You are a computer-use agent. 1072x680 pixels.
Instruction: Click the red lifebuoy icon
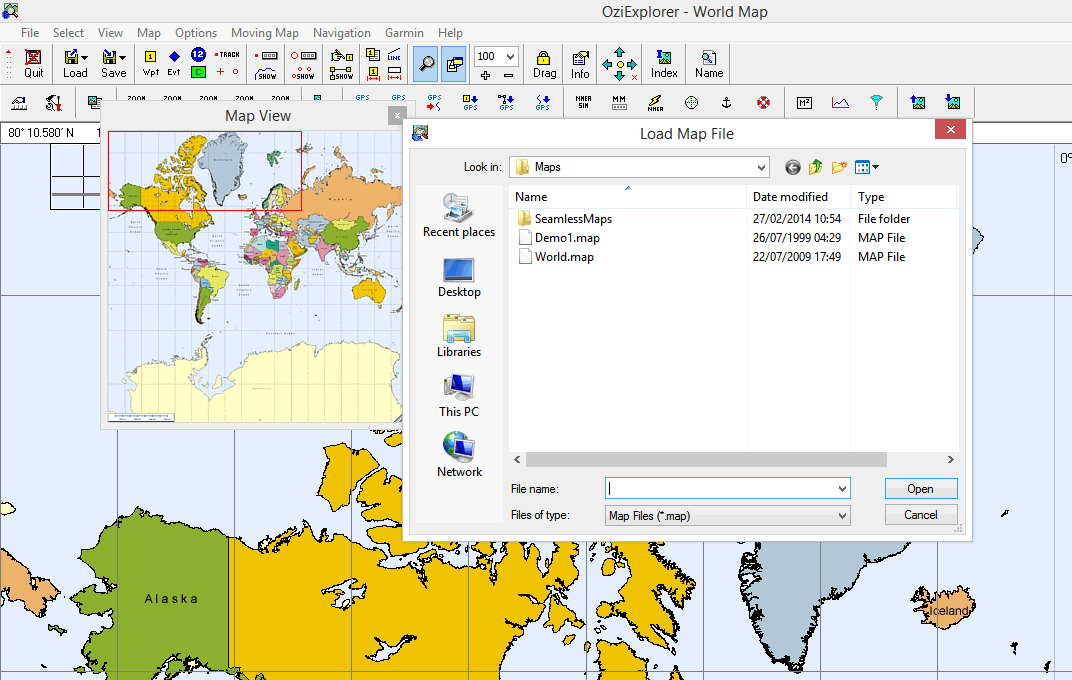(763, 103)
